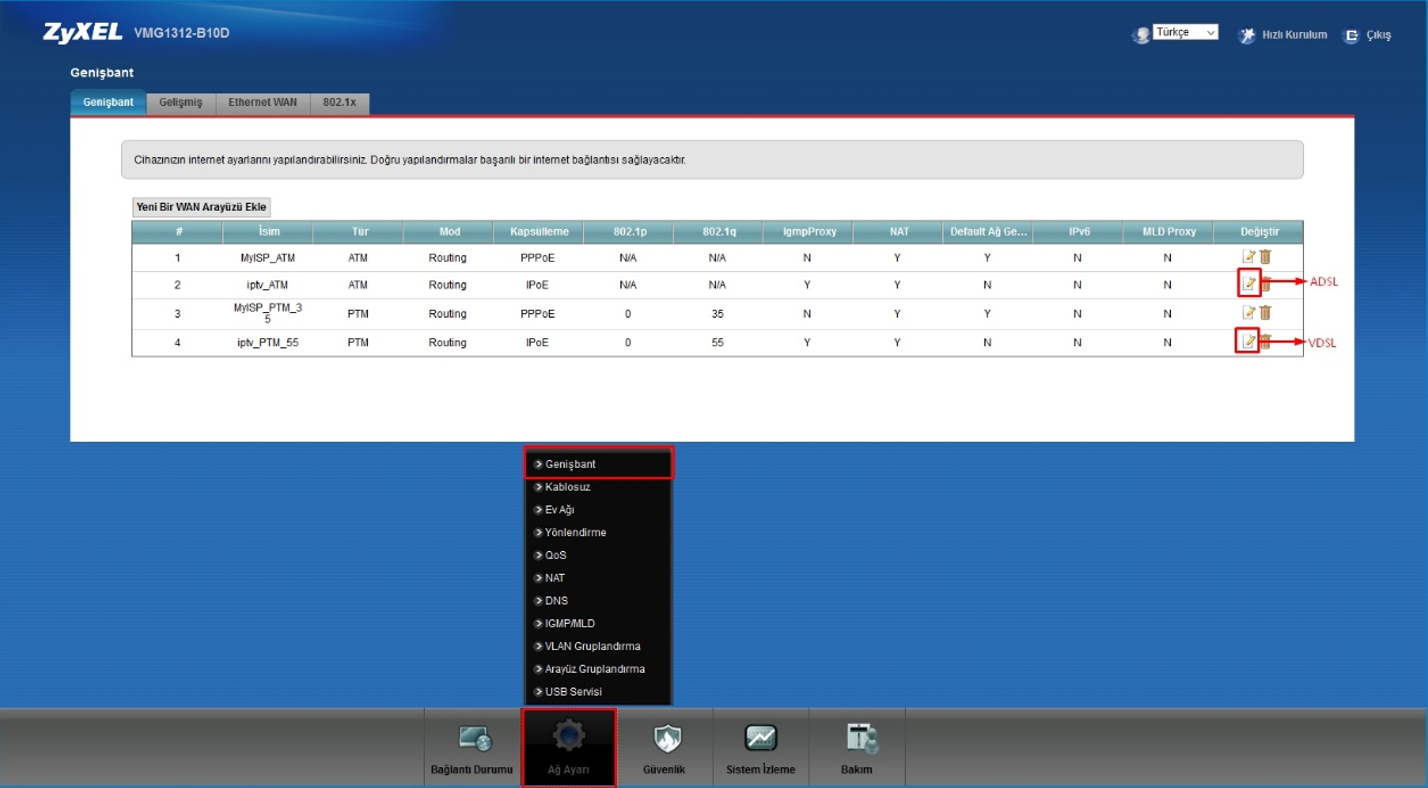Click the iptv_PTM_55 name cell
The image size is (1428, 788).
click(x=268, y=343)
